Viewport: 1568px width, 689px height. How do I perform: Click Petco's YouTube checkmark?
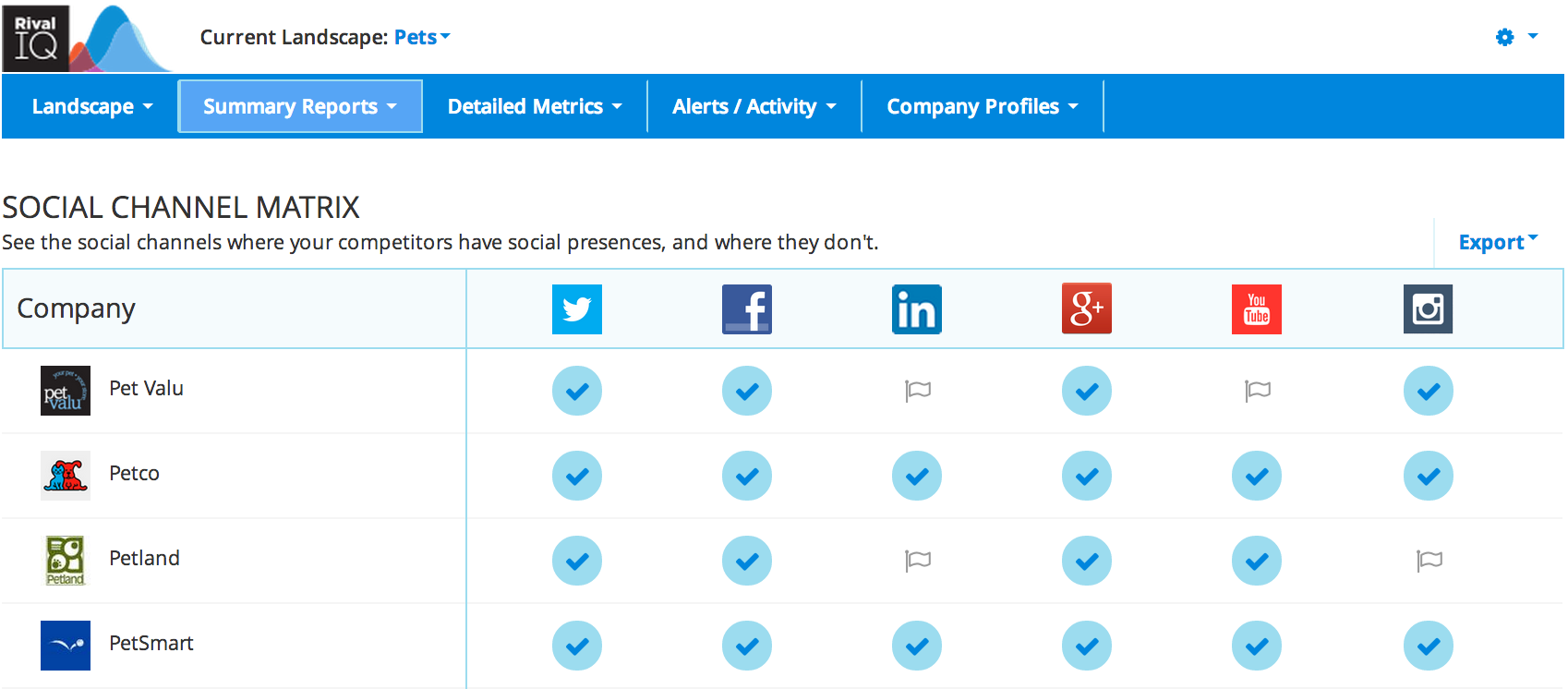point(1257,476)
